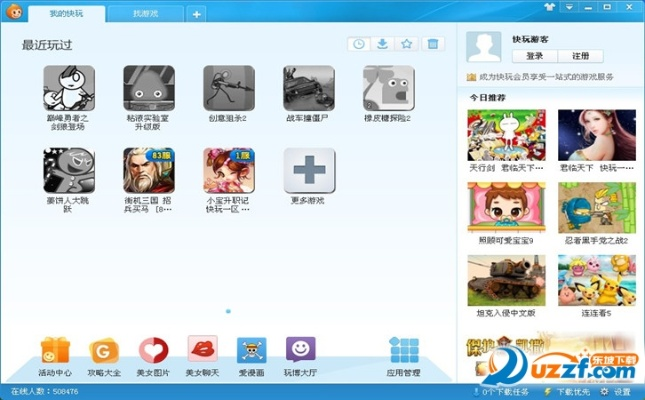Open the 活动中心 gift icon
Image resolution: width=645 pixels, height=400 pixels.
coord(54,350)
